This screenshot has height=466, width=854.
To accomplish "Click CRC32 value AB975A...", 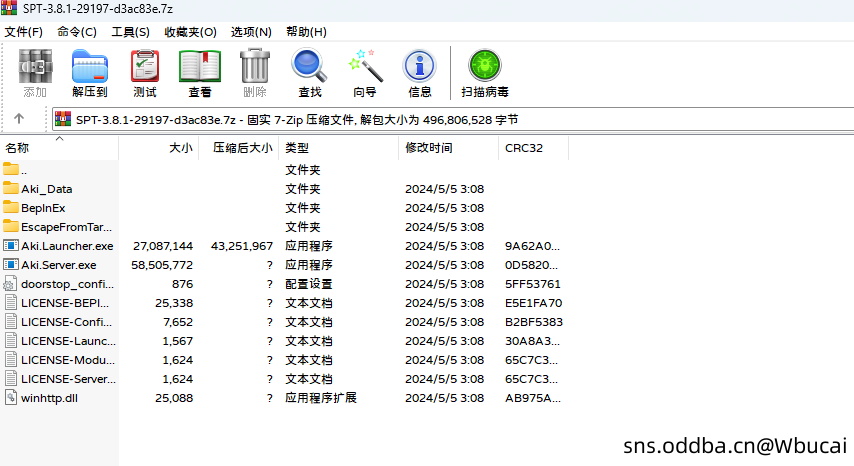I will 533,398.
